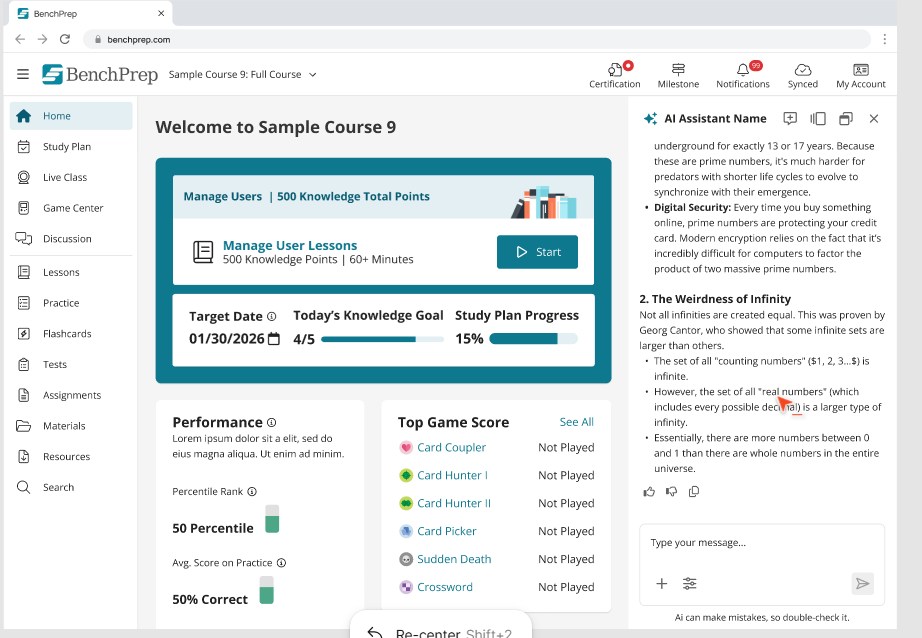Copy the AI assistant response
The width and height of the screenshot is (922, 638).
694,491
